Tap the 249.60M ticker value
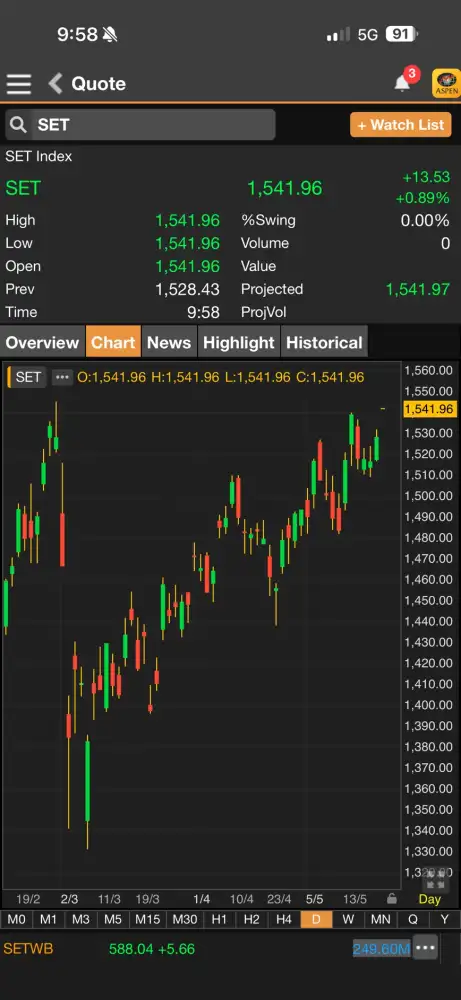This screenshot has width=461, height=1000. [x=381, y=949]
